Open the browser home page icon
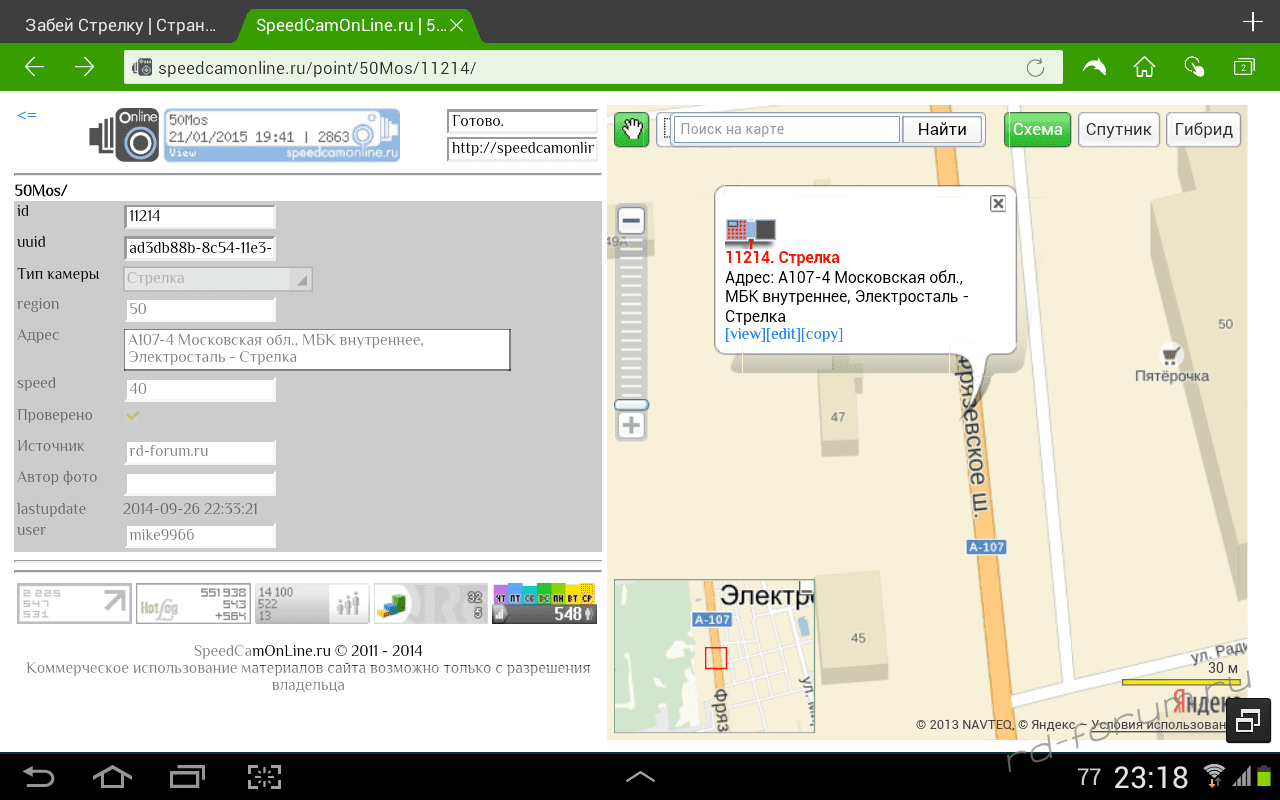 click(x=1144, y=67)
